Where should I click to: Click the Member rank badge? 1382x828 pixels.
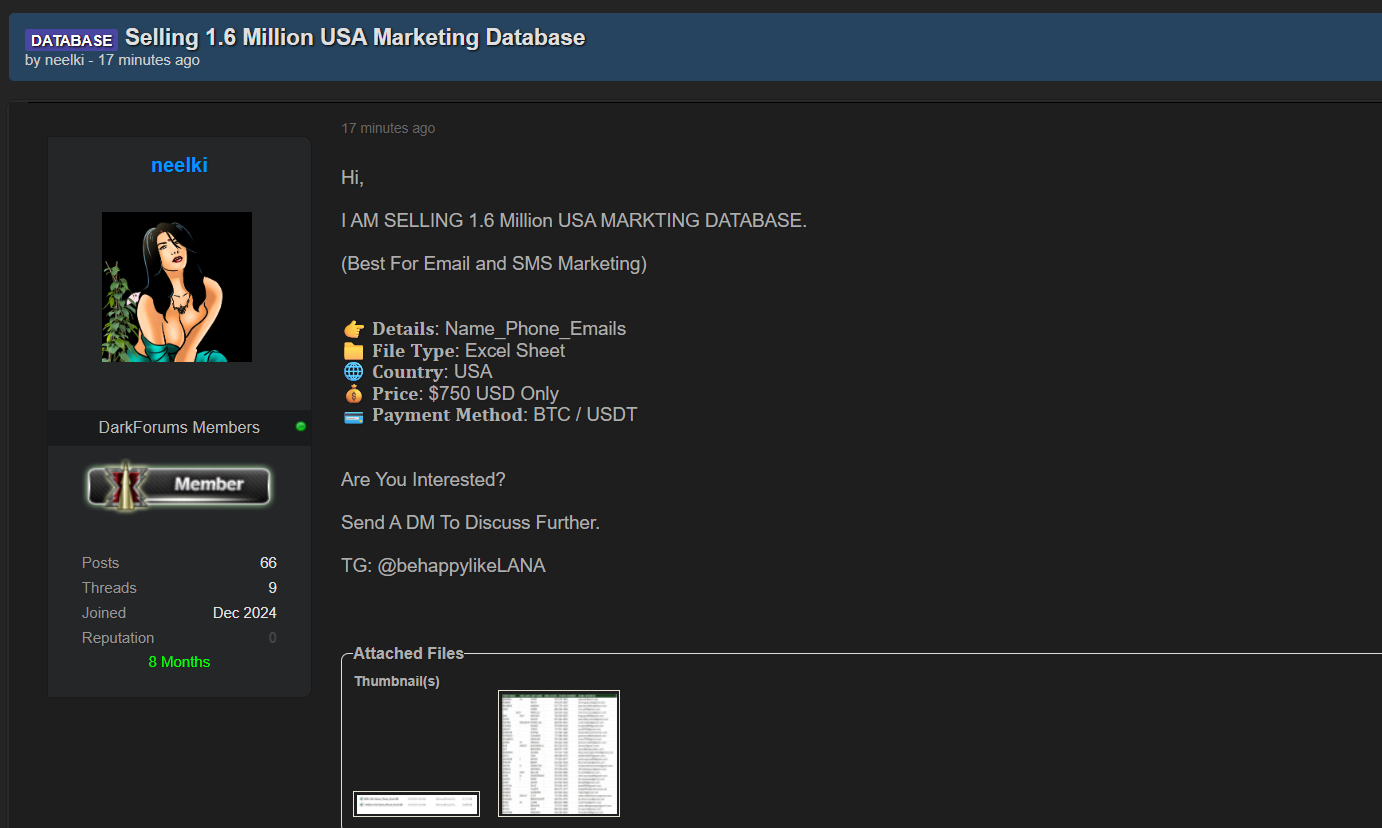pos(179,485)
